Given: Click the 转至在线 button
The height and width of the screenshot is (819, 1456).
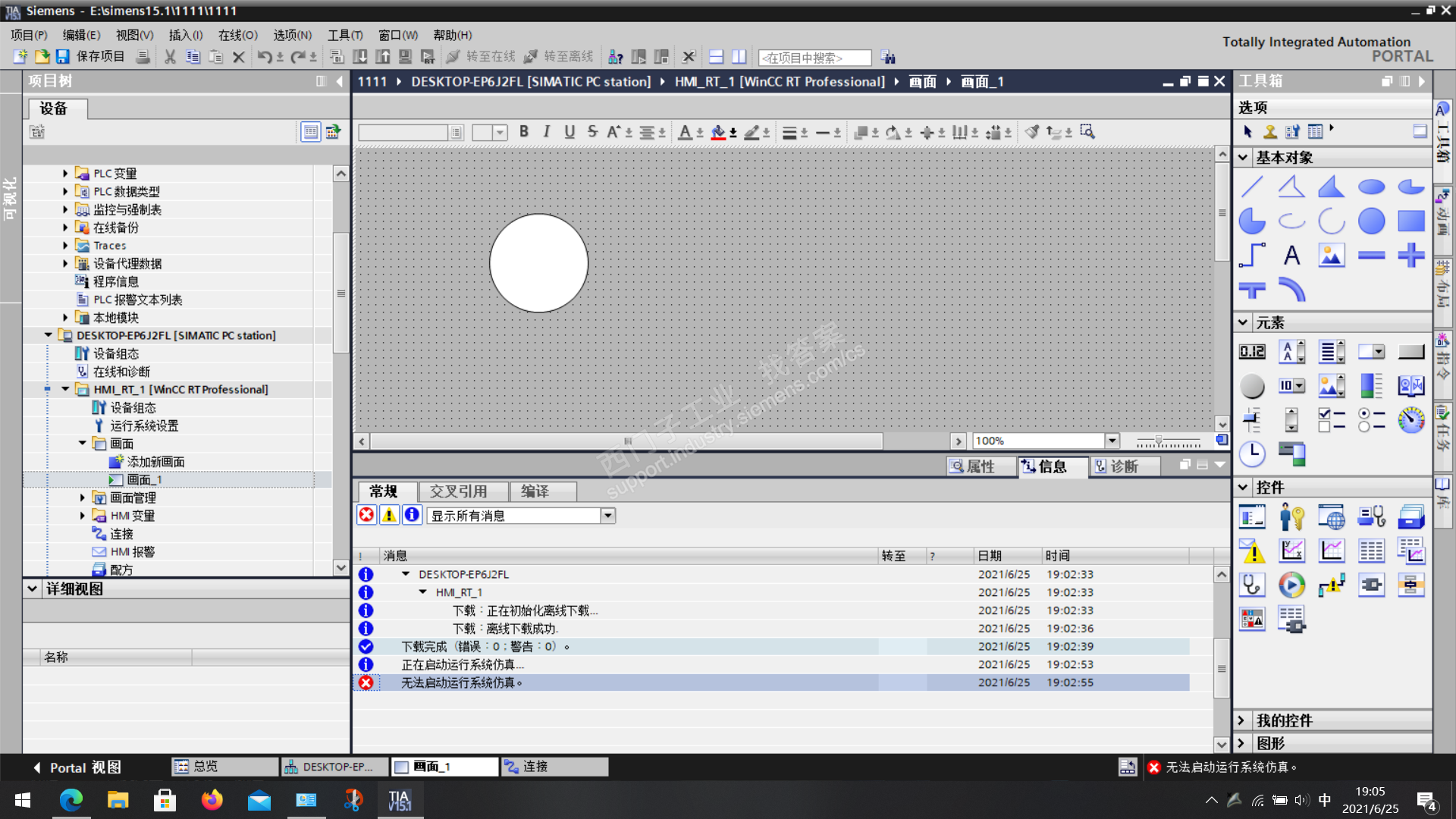Looking at the screenshot, I should 481,57.
